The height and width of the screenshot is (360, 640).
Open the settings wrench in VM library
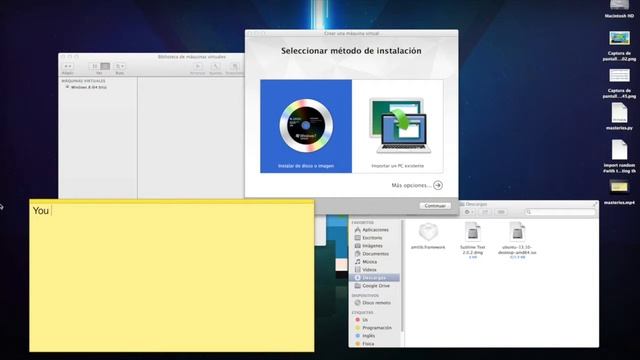click(216, 66)
